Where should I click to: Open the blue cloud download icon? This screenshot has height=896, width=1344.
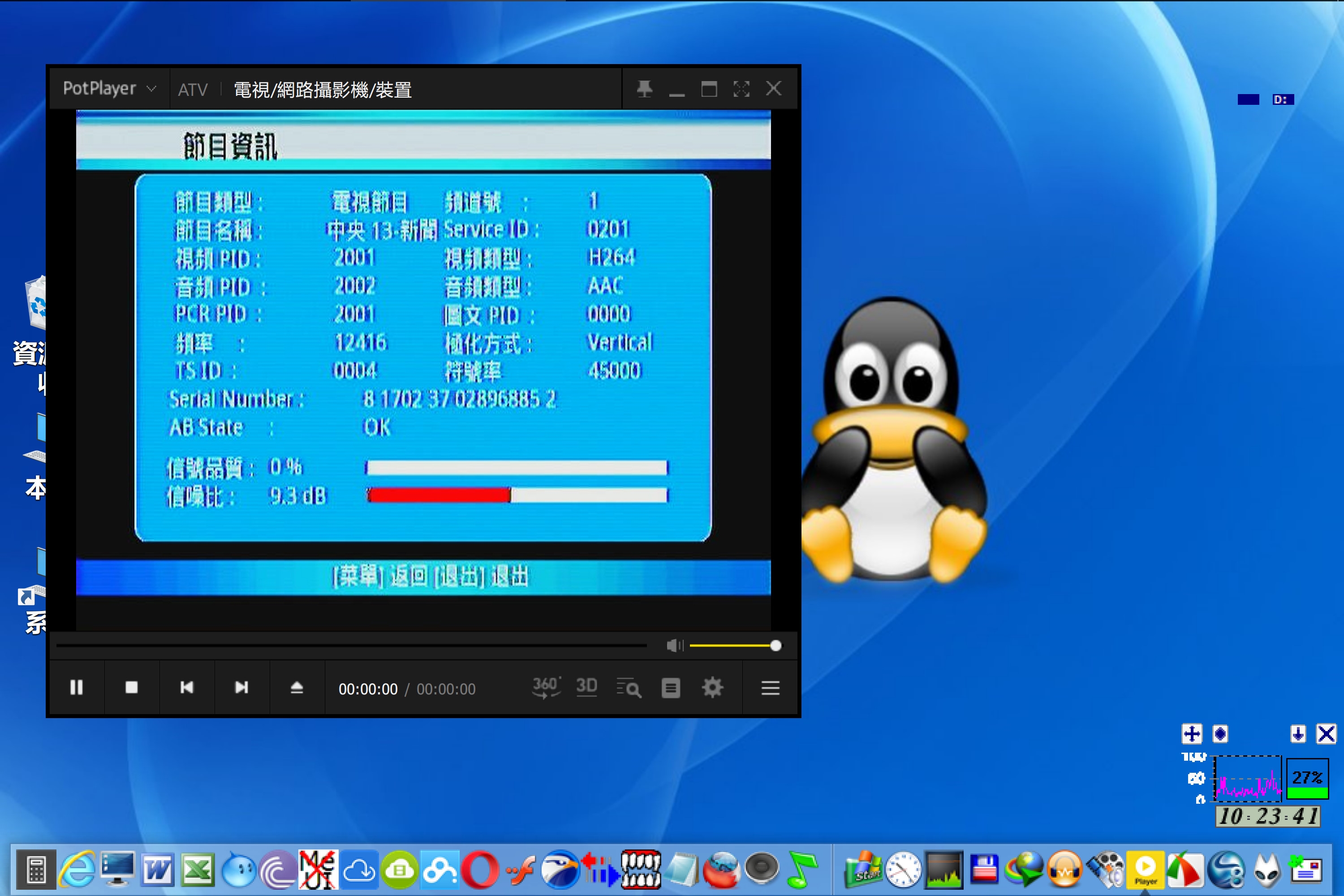359,870
